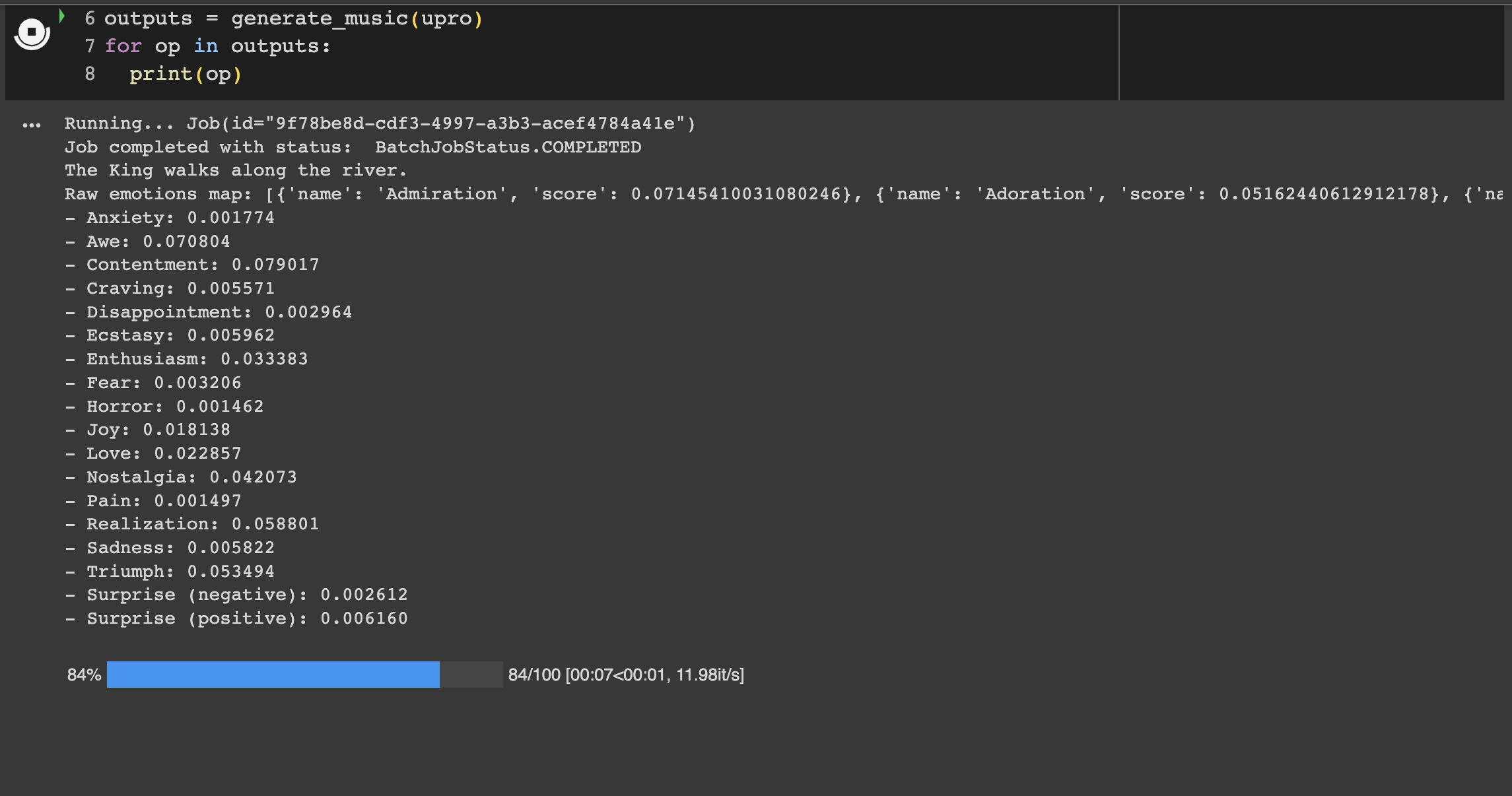This screenshot has width=1512, height=796.
Task: Click the unfilled gray end of progress bar
Action: click(x=471, y=675)
